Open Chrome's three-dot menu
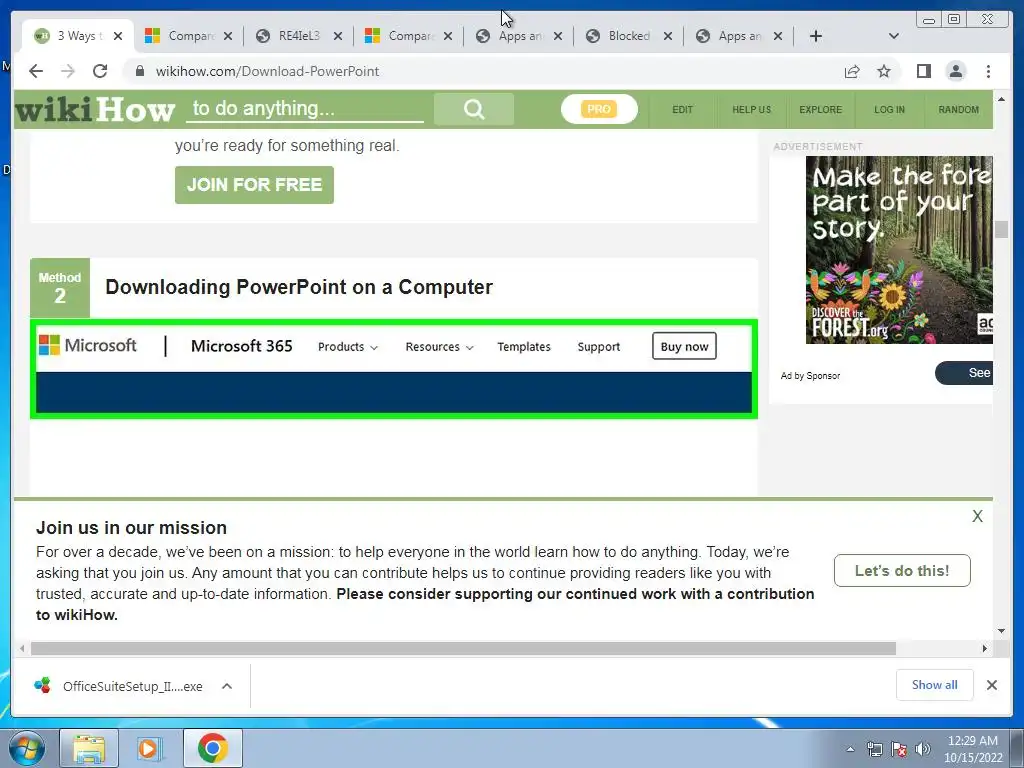 (988, 71)
